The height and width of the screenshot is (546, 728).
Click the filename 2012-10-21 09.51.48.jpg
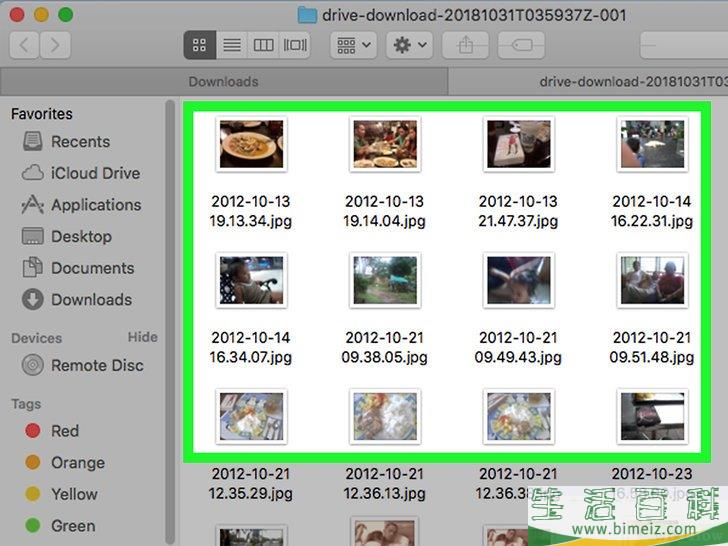[x=652, y=347]
